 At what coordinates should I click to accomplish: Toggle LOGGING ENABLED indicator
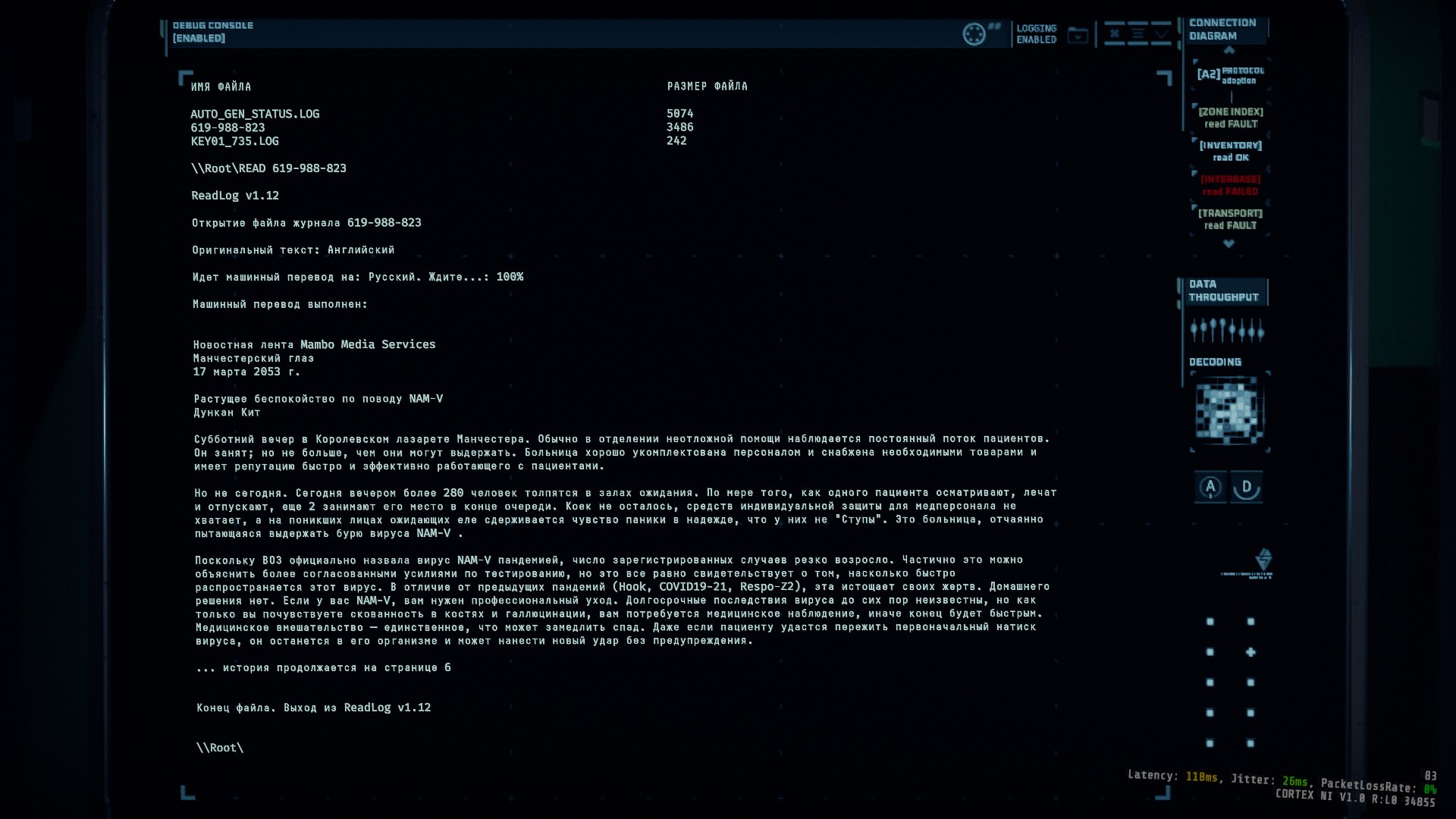click(1036, 34)
